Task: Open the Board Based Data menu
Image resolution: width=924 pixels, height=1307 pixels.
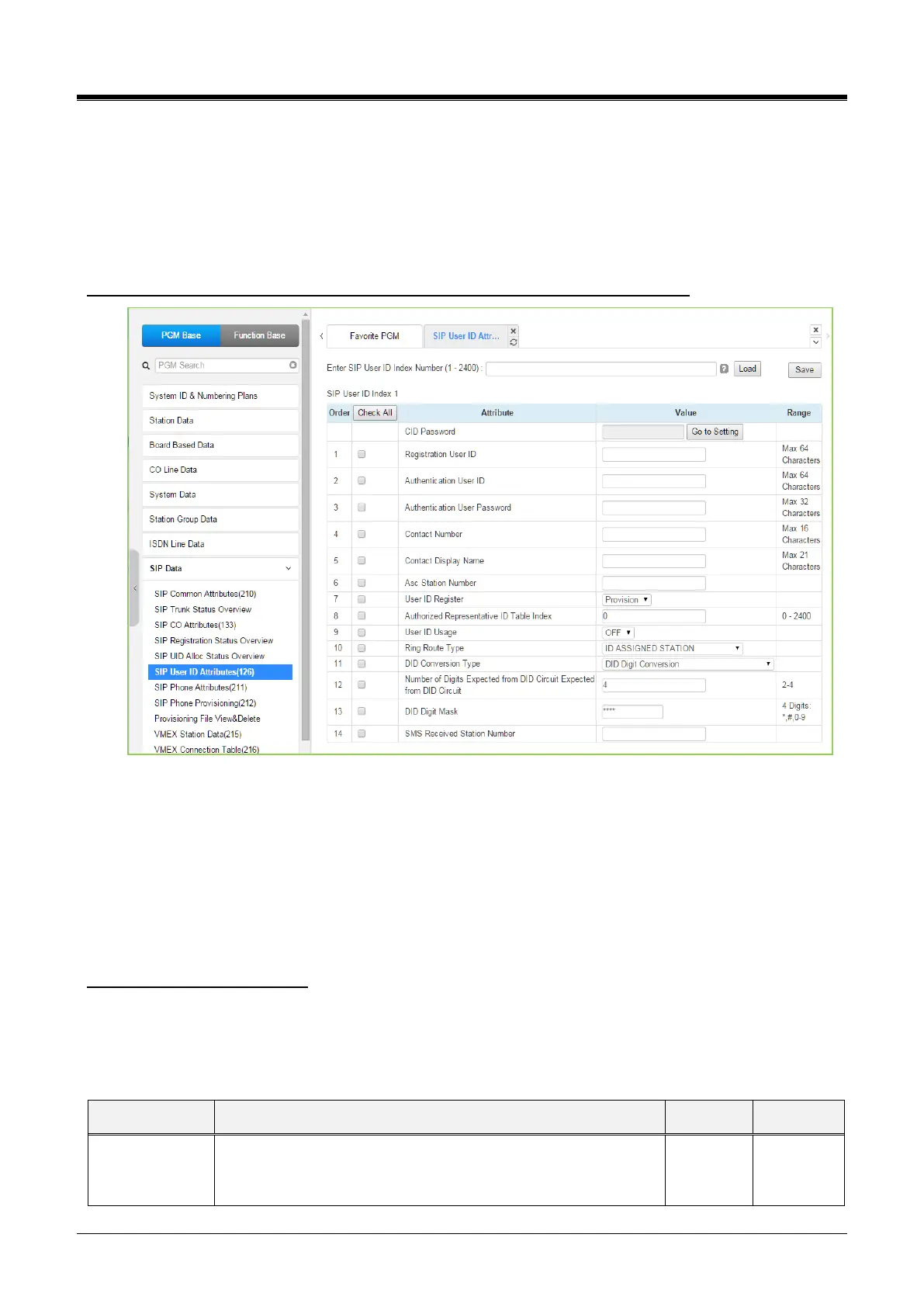Action: [220, 445]
